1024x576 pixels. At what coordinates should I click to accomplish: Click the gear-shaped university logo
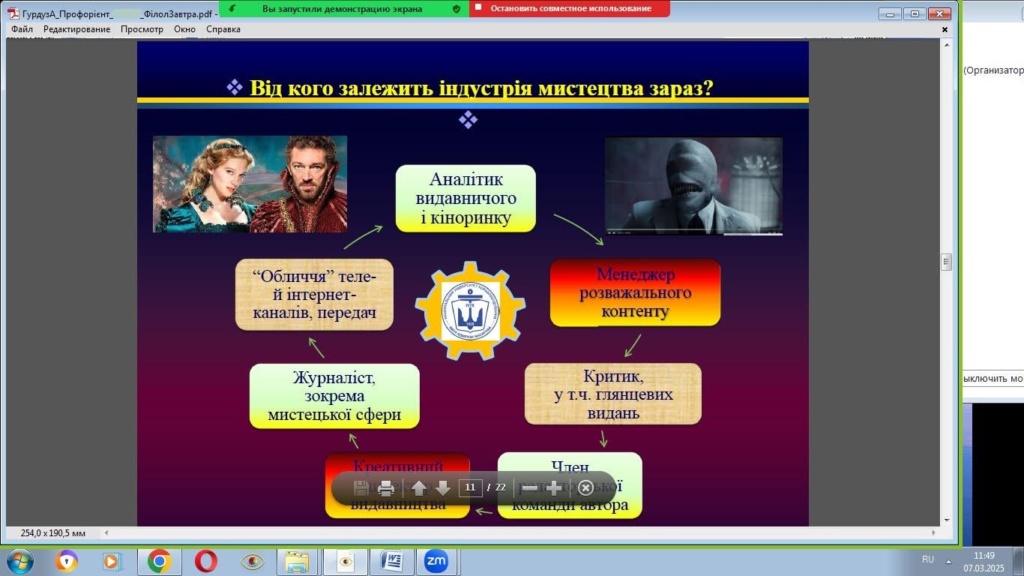pyautogui.click(x=470, y=310)
